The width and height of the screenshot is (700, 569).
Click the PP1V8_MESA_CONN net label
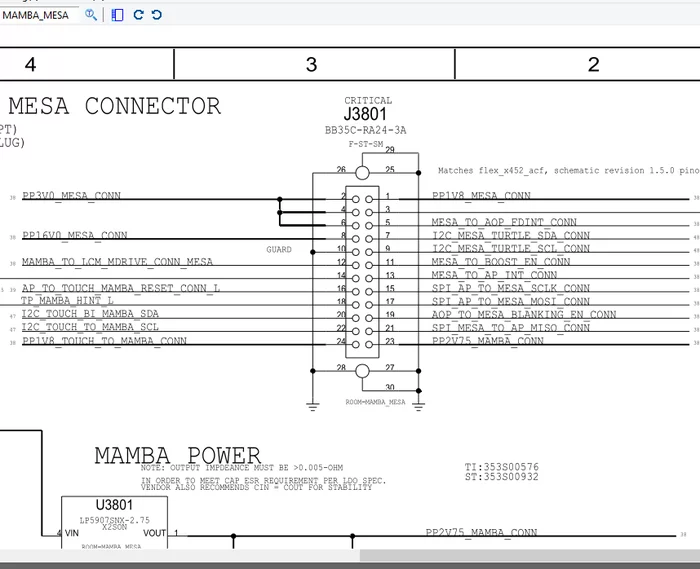481,195
